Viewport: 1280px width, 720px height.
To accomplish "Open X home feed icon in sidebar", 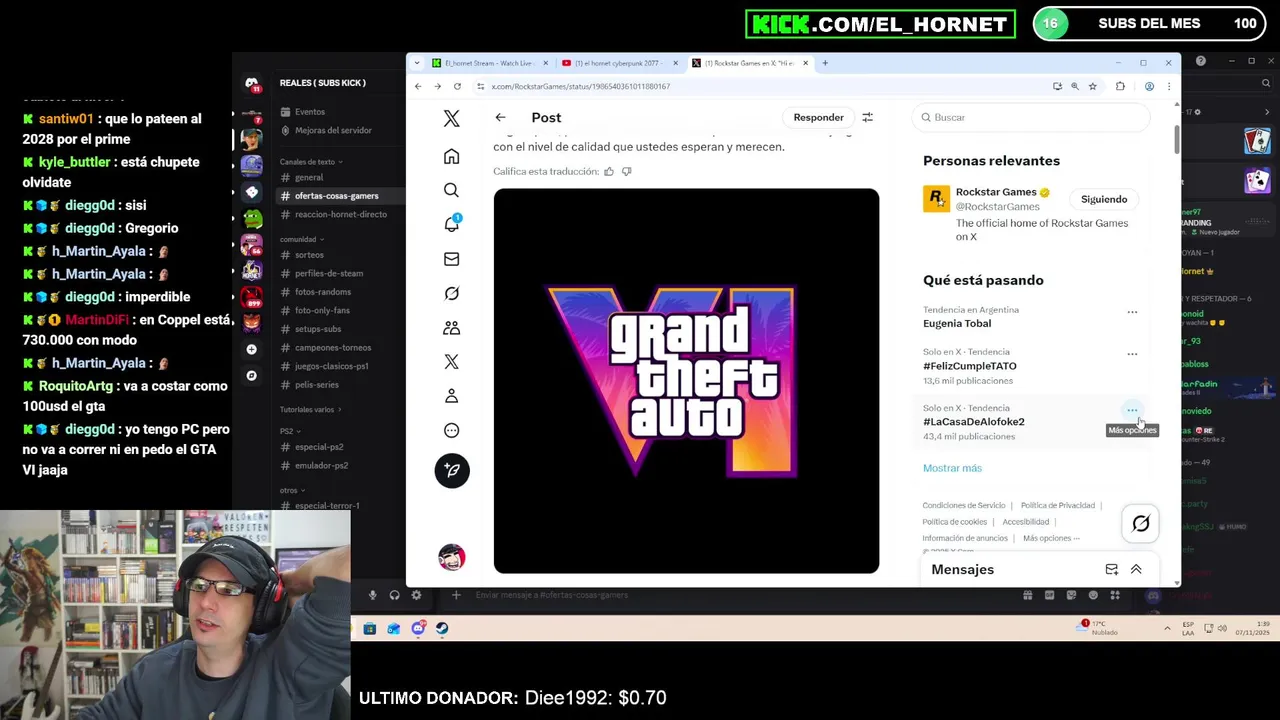I will [x=451, y=156].
